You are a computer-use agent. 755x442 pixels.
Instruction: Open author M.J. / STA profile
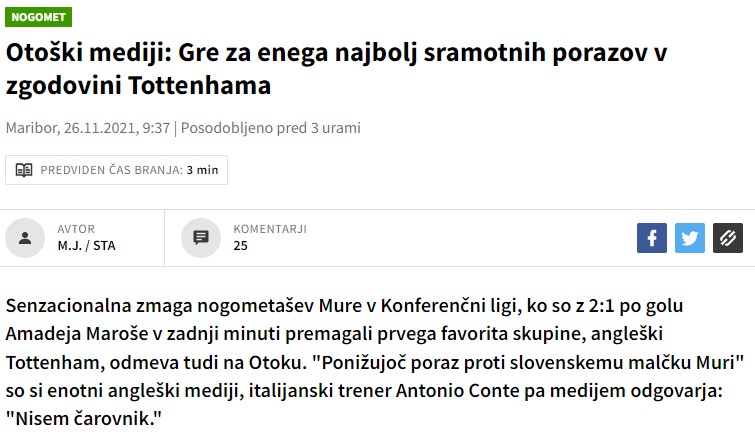[x=87, y=246]
